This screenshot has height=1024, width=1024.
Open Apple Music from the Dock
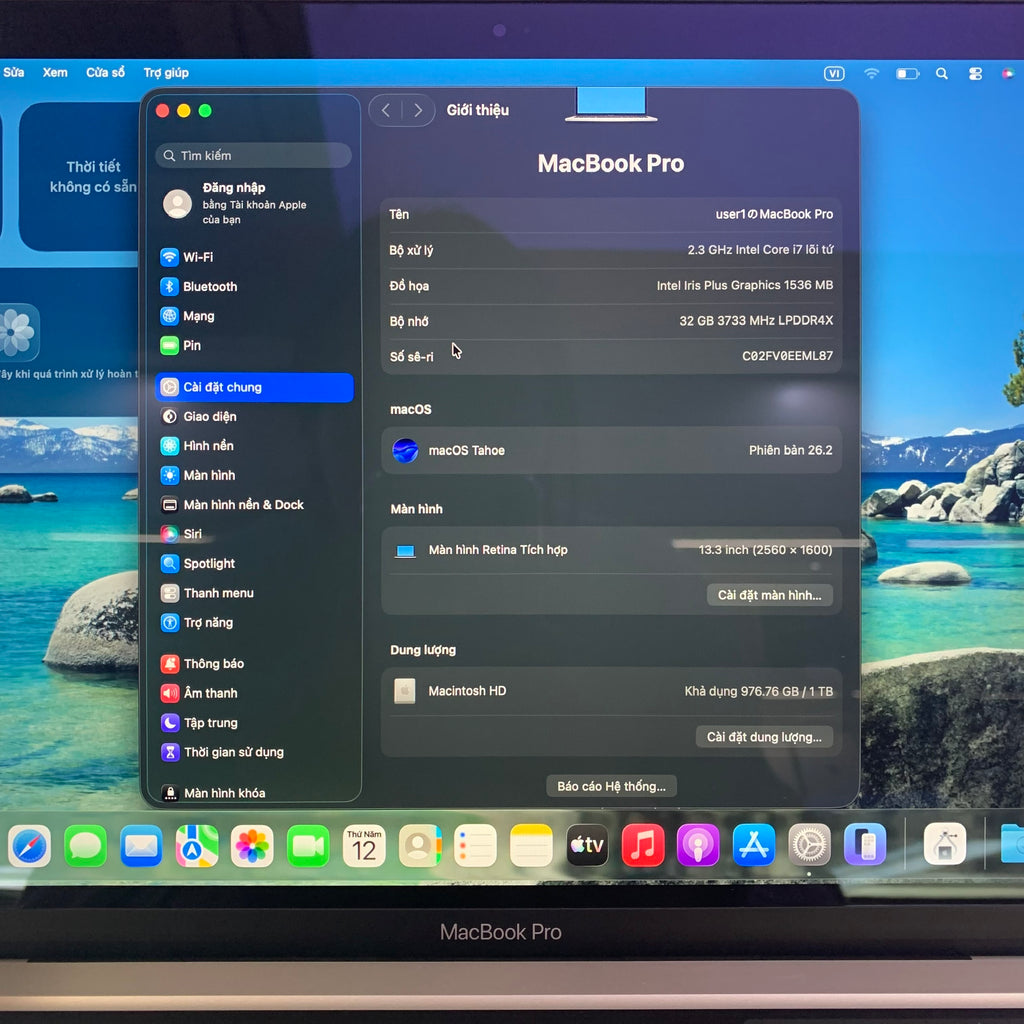(643, 846)
